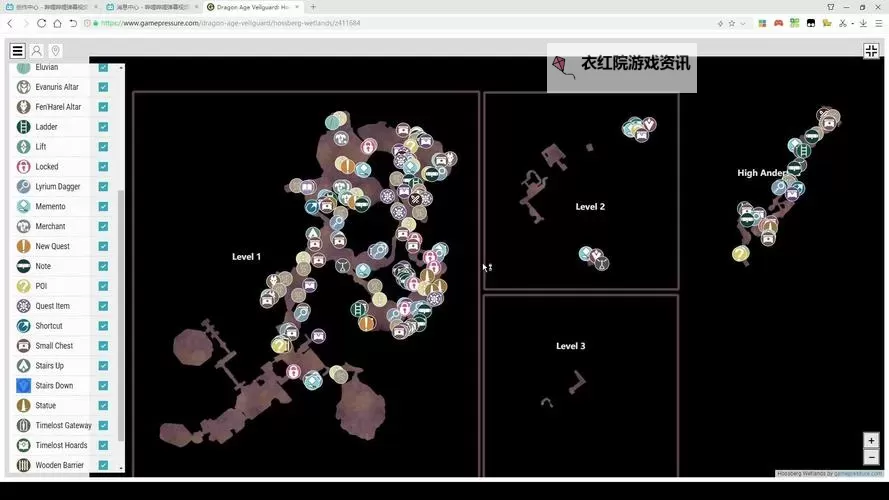The image size is (889, 500).
Task: Zoom out the map with minus button
Action: 871,456
